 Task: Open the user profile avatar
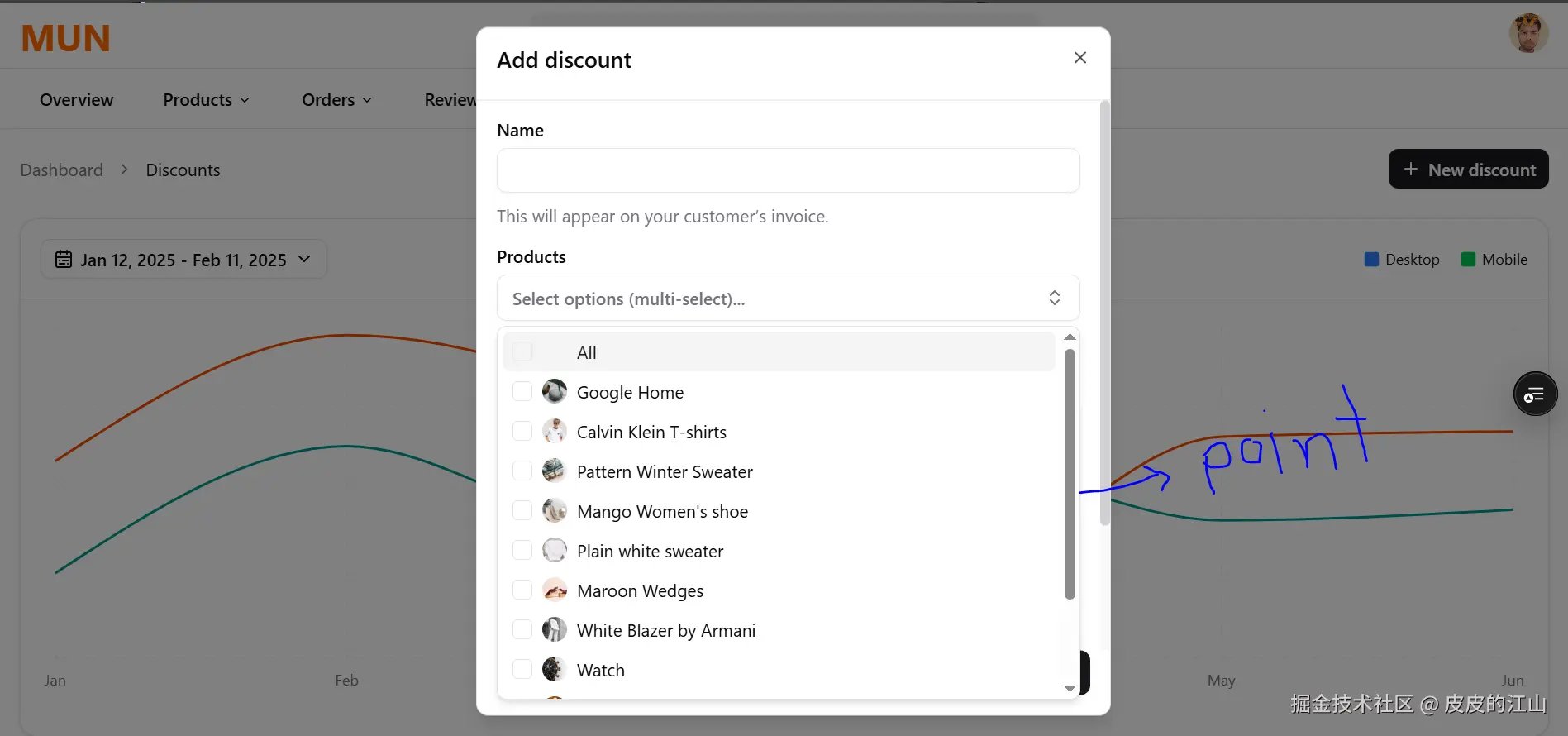[1528, 34]
